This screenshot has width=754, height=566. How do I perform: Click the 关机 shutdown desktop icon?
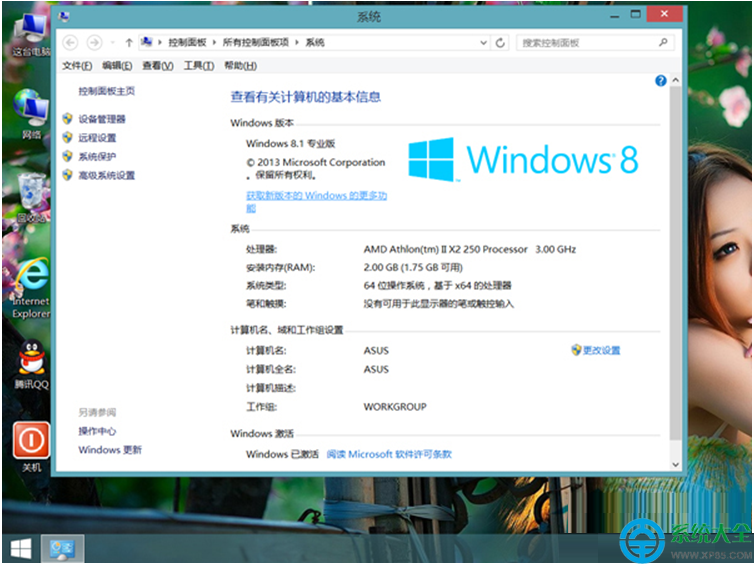coord(31,447)
